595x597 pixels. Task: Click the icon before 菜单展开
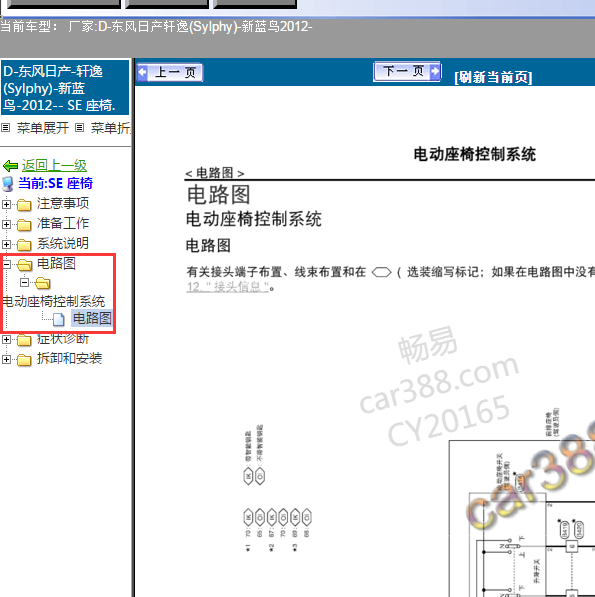[x=6, y=128]
